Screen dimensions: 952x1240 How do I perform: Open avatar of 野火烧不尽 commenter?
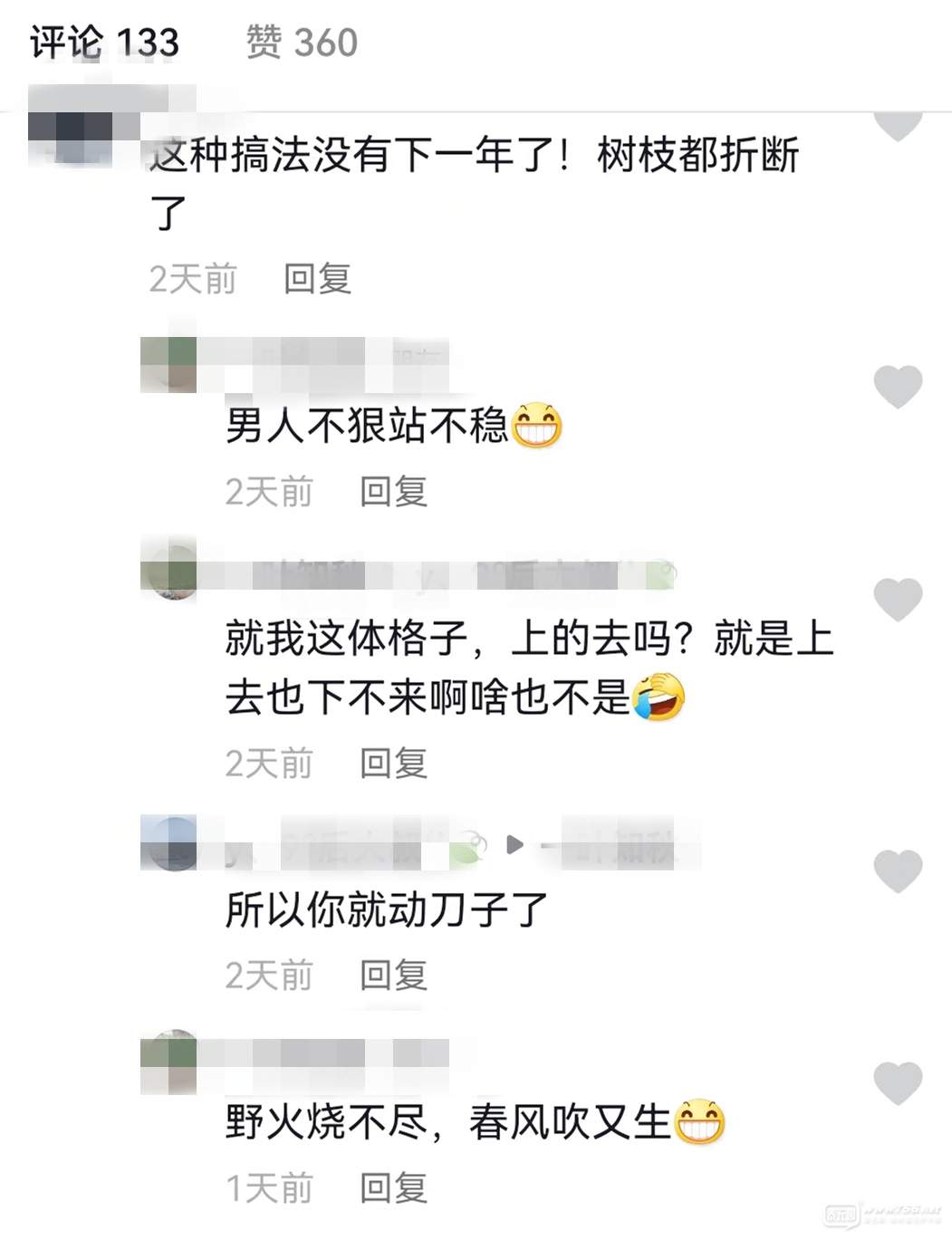click(169, 1060)
